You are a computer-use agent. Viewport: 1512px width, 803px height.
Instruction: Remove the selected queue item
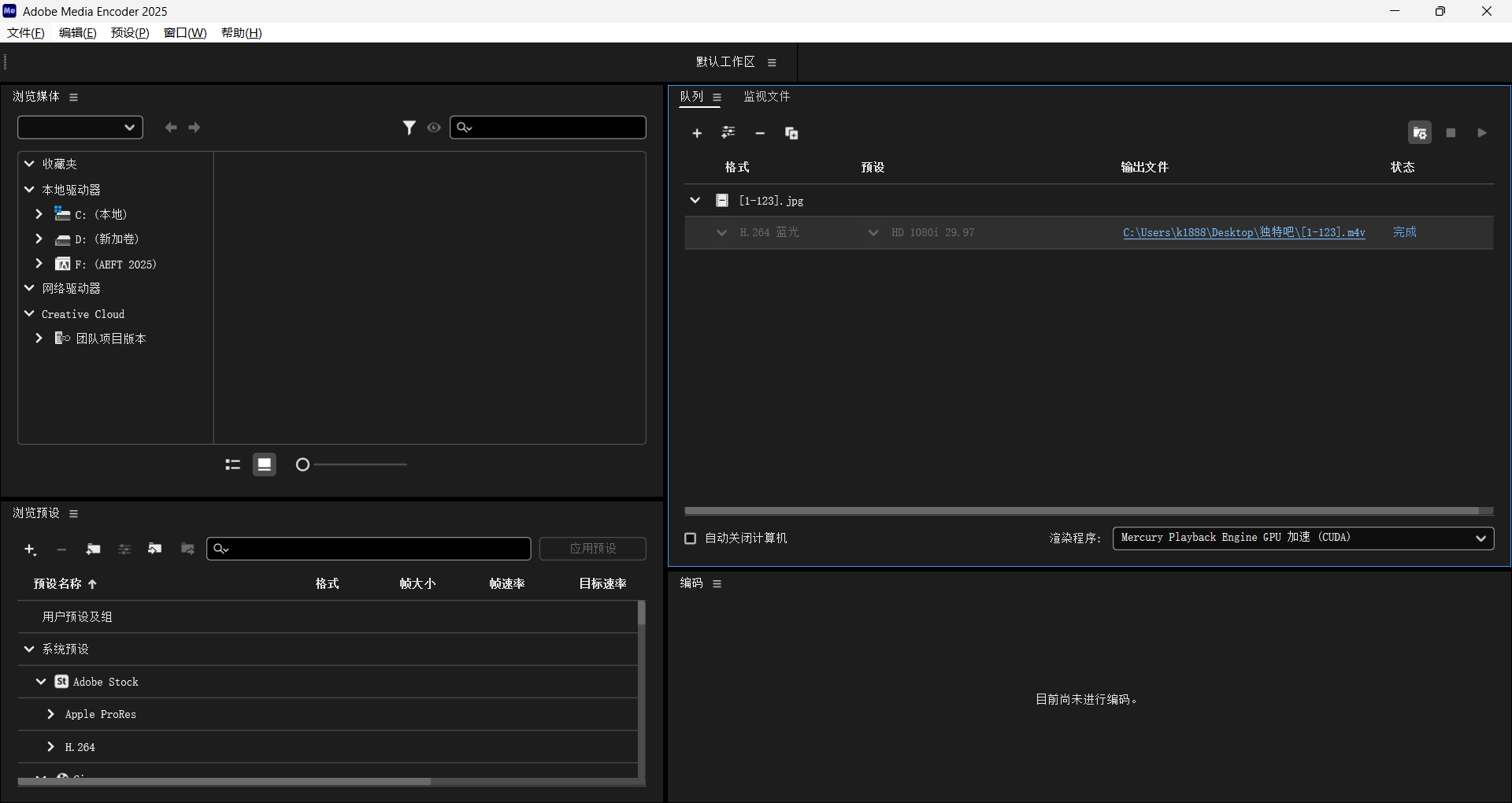[x=759, y=133]
